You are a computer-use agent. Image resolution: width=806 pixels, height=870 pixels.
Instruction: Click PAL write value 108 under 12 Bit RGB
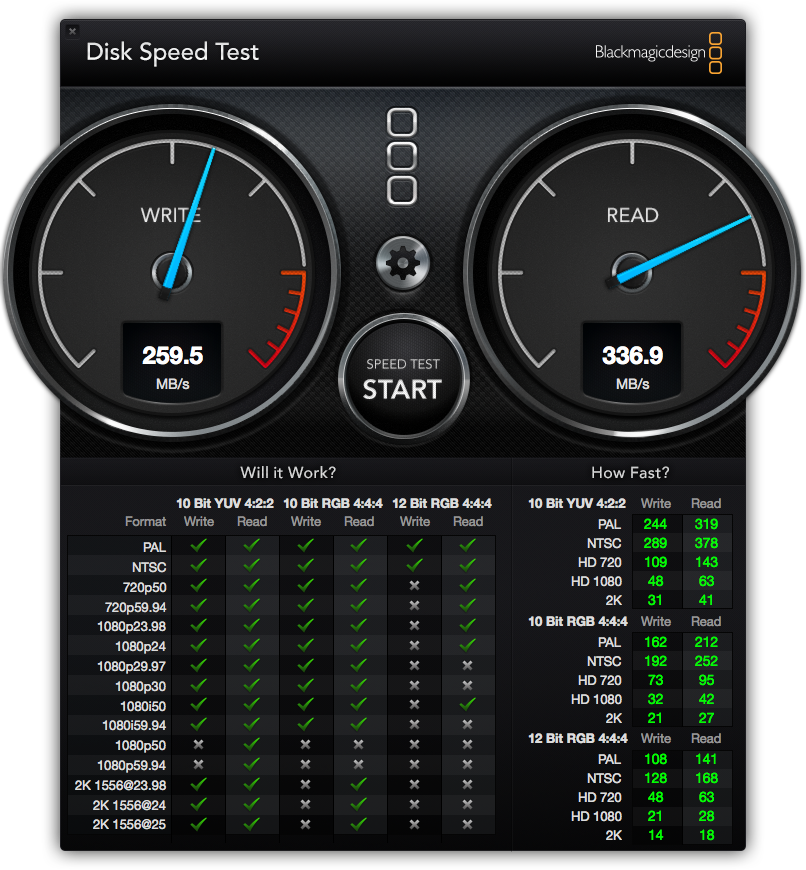[x=655, y=760]
